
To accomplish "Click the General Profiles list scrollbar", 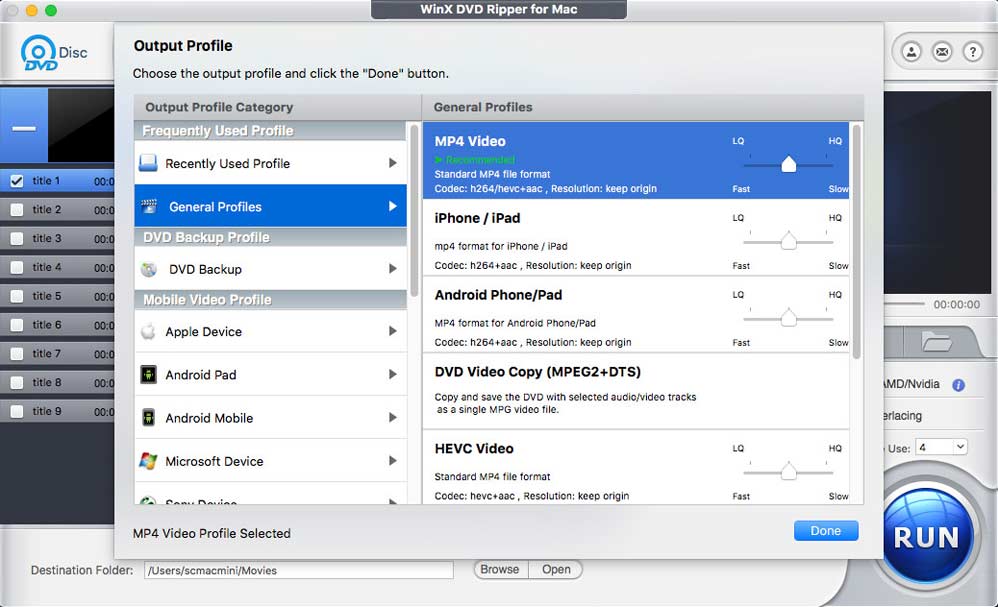I will click(x=856, y=242).
